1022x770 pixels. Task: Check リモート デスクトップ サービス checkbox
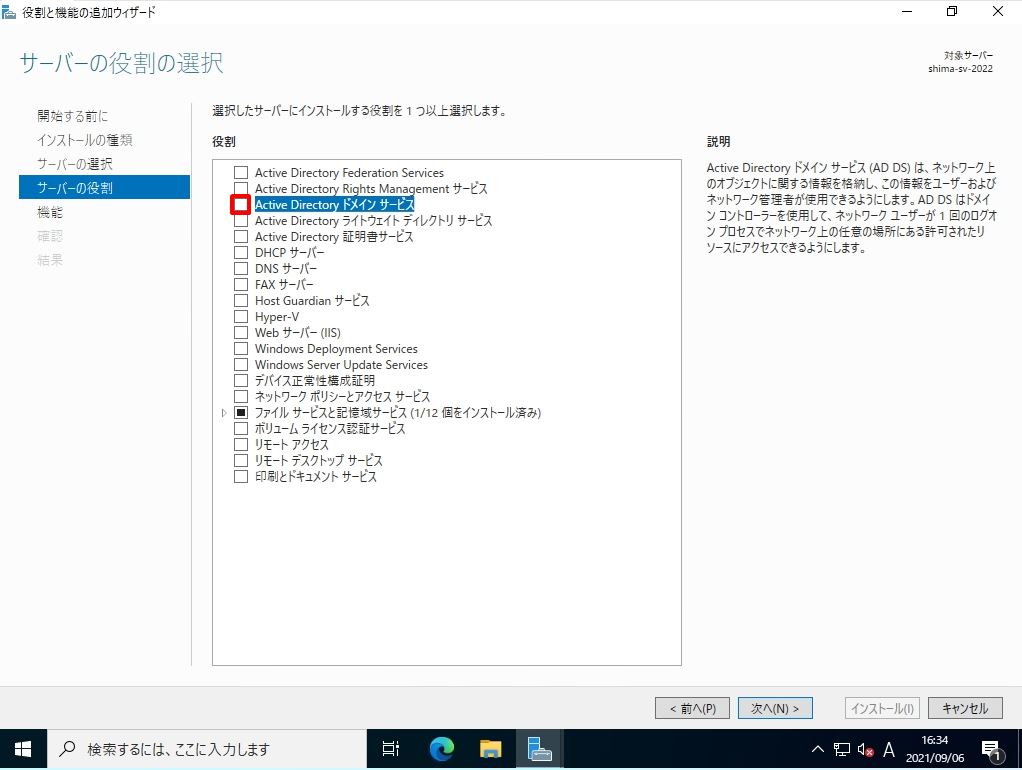[241, 460]
